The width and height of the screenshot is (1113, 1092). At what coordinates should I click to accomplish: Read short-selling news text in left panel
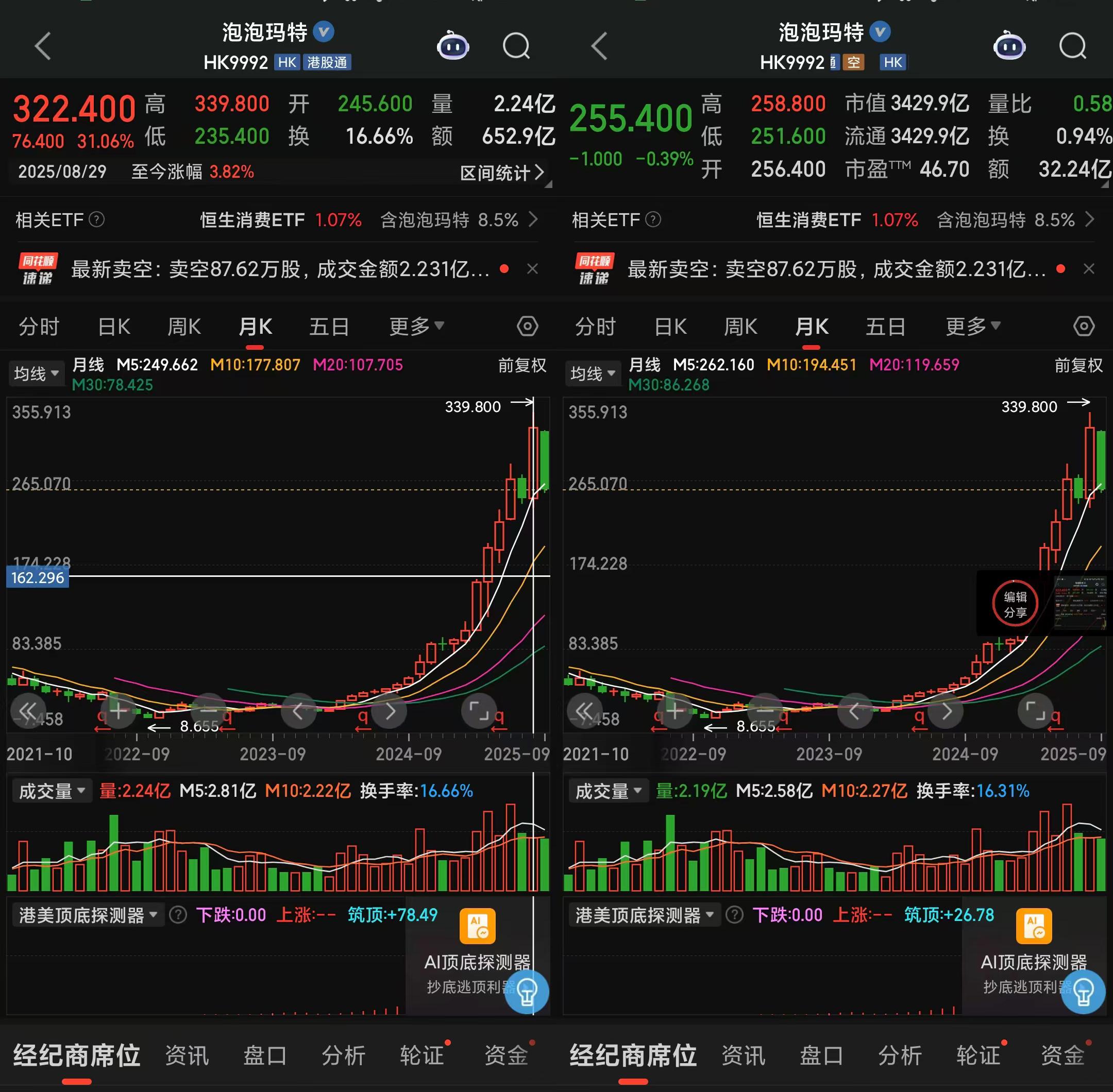click(280, 269)
